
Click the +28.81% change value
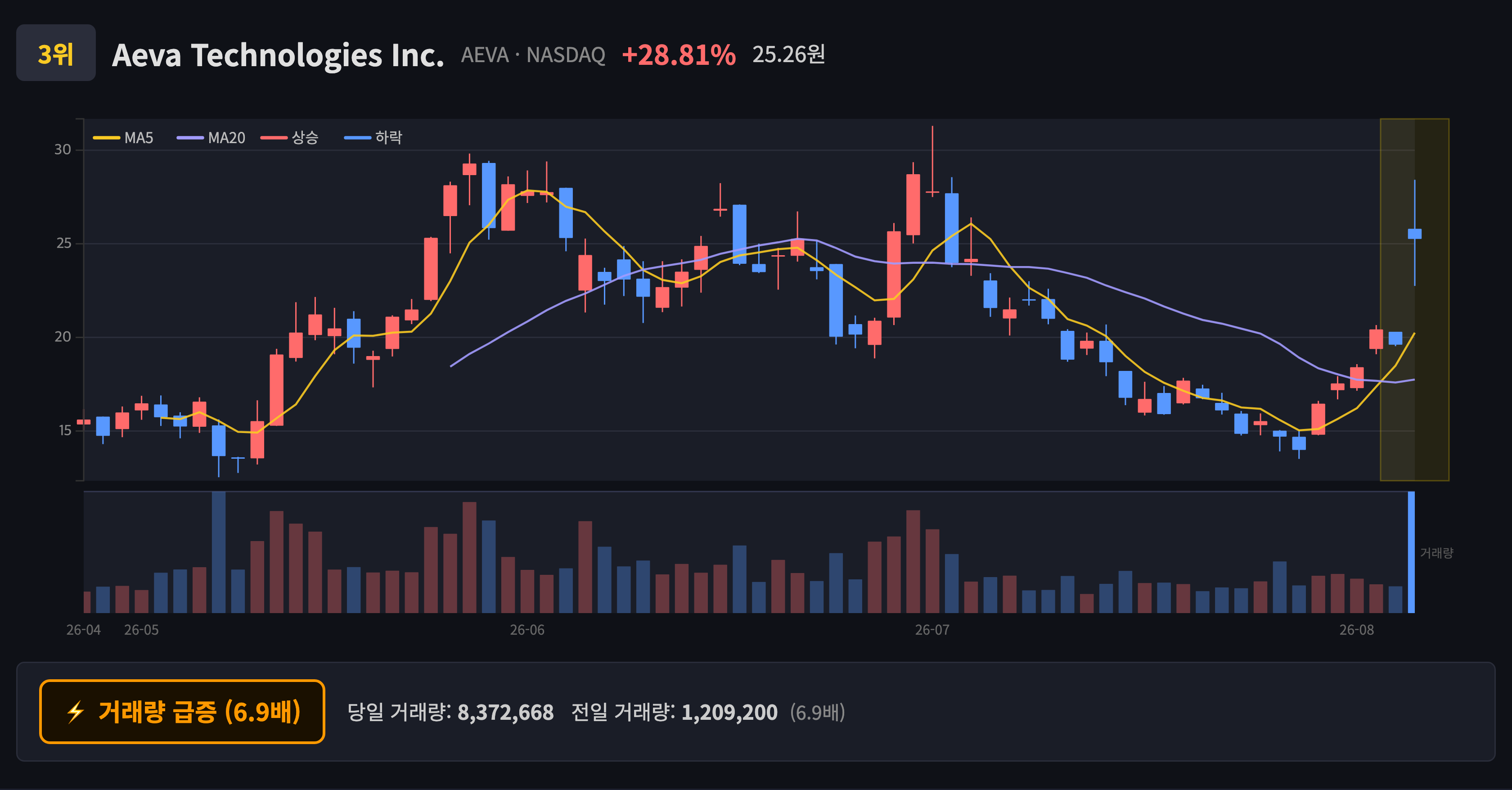(x=679, y=55)
